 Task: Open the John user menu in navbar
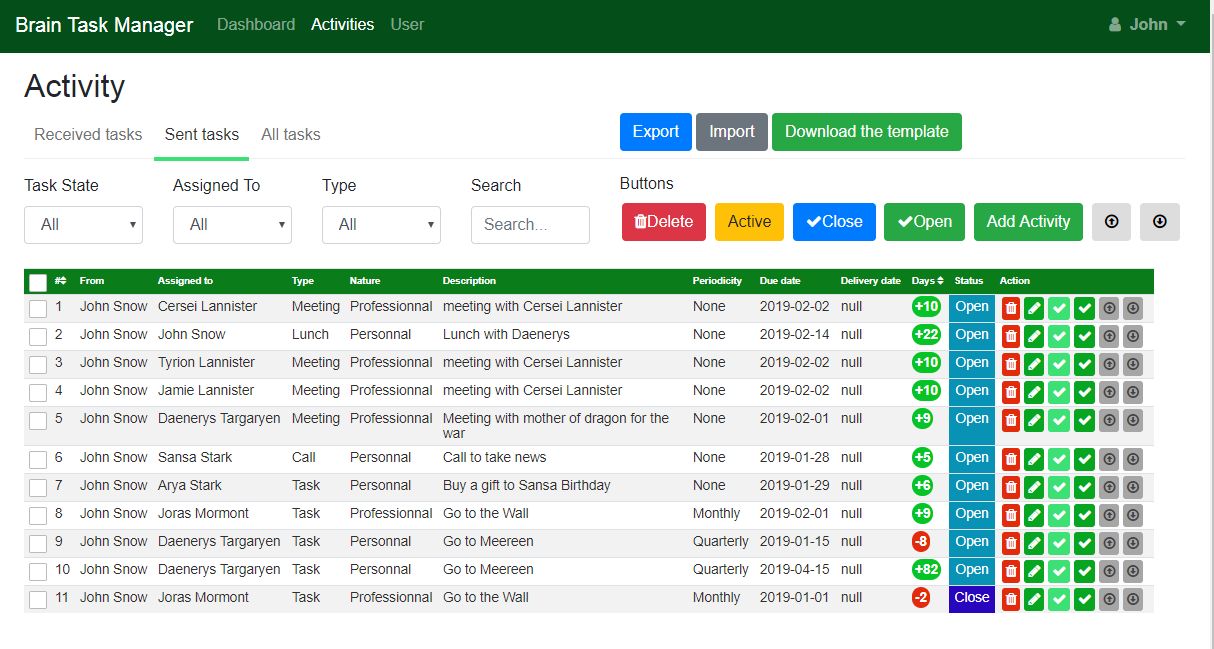pos(1148,25)
